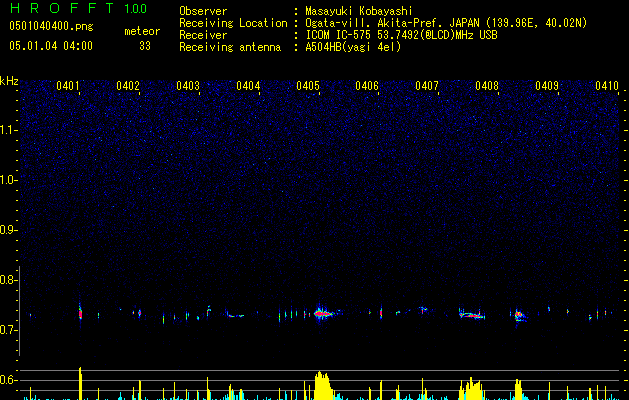
Task: Click the 1.0 kHz axis label
Action: pyautogui.click(x=9, y=180)
